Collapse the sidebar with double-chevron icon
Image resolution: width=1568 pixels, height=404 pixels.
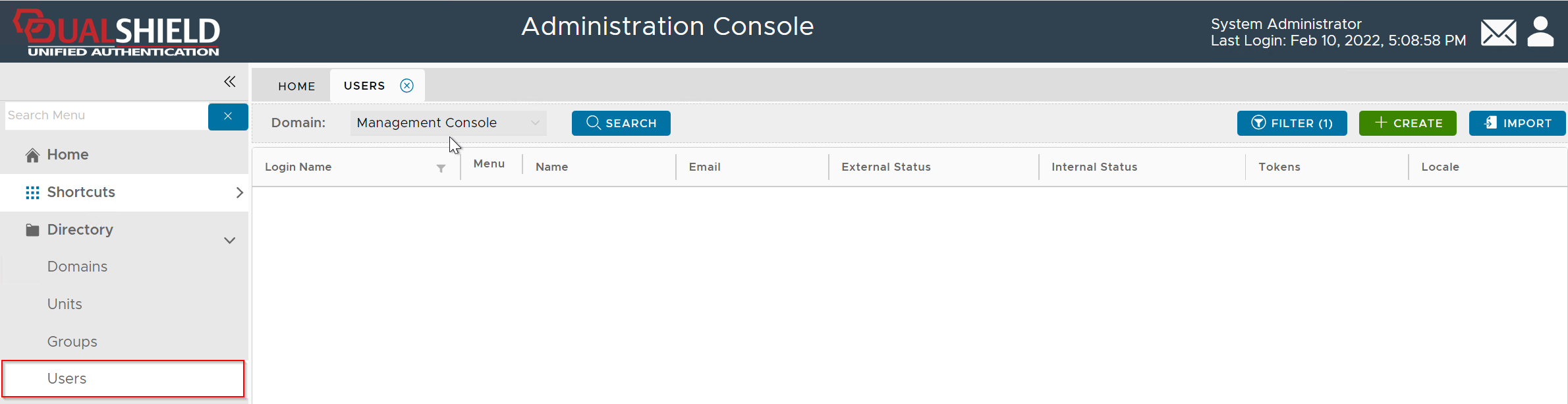pos(229,82)
